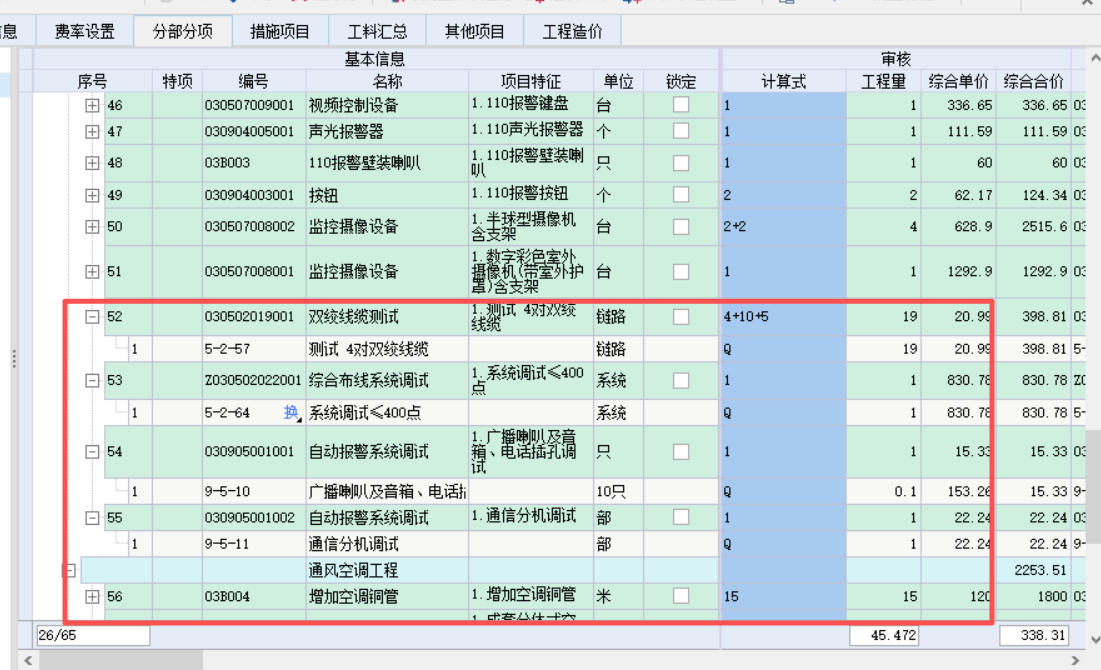Open the 工程造价 tab
The width and height of the screenshot is (1101, 670).
click(x=572, y=31)
